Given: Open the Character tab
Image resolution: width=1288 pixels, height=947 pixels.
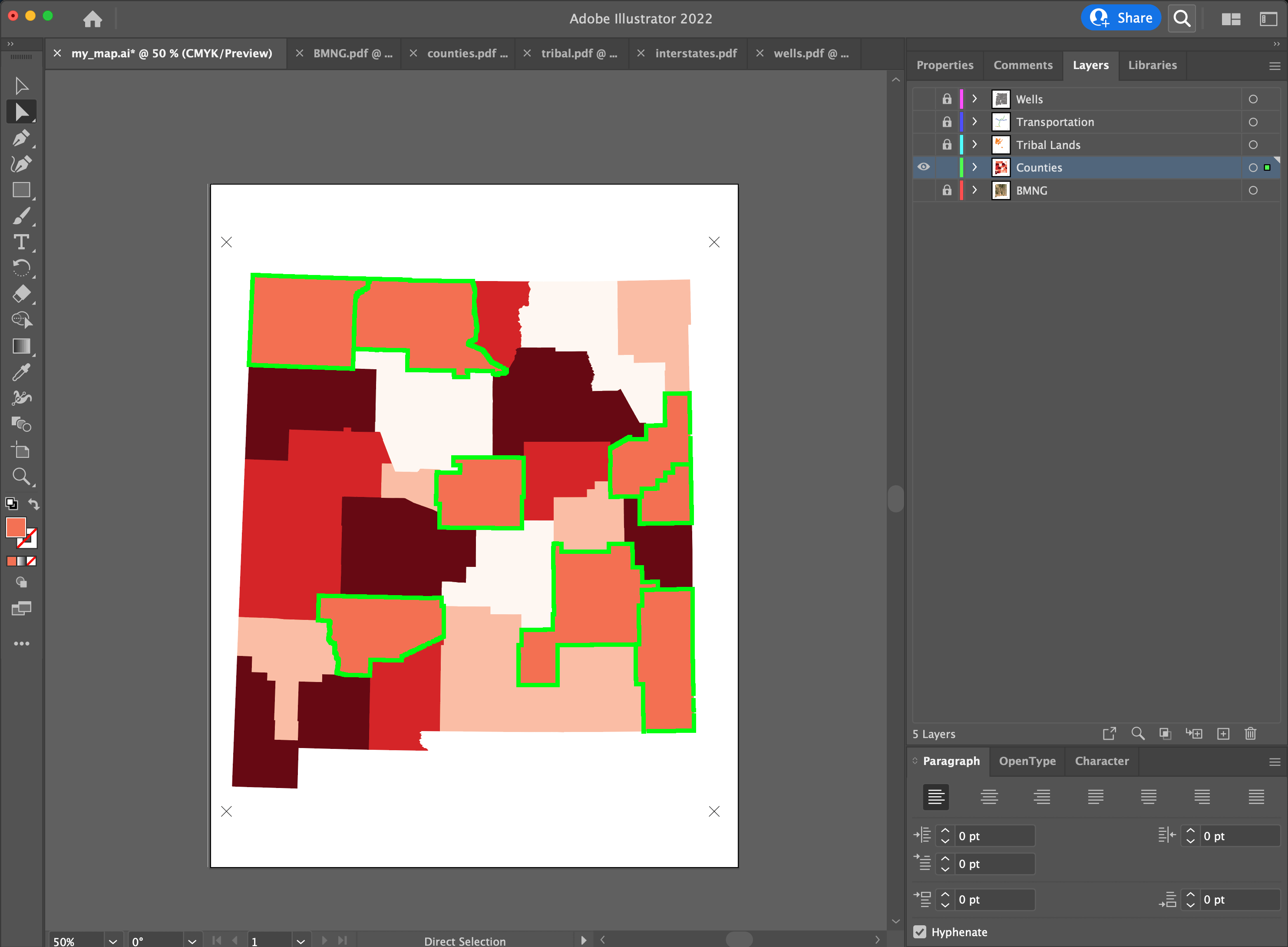Looking at the screenshot, I should point(1101,761).
